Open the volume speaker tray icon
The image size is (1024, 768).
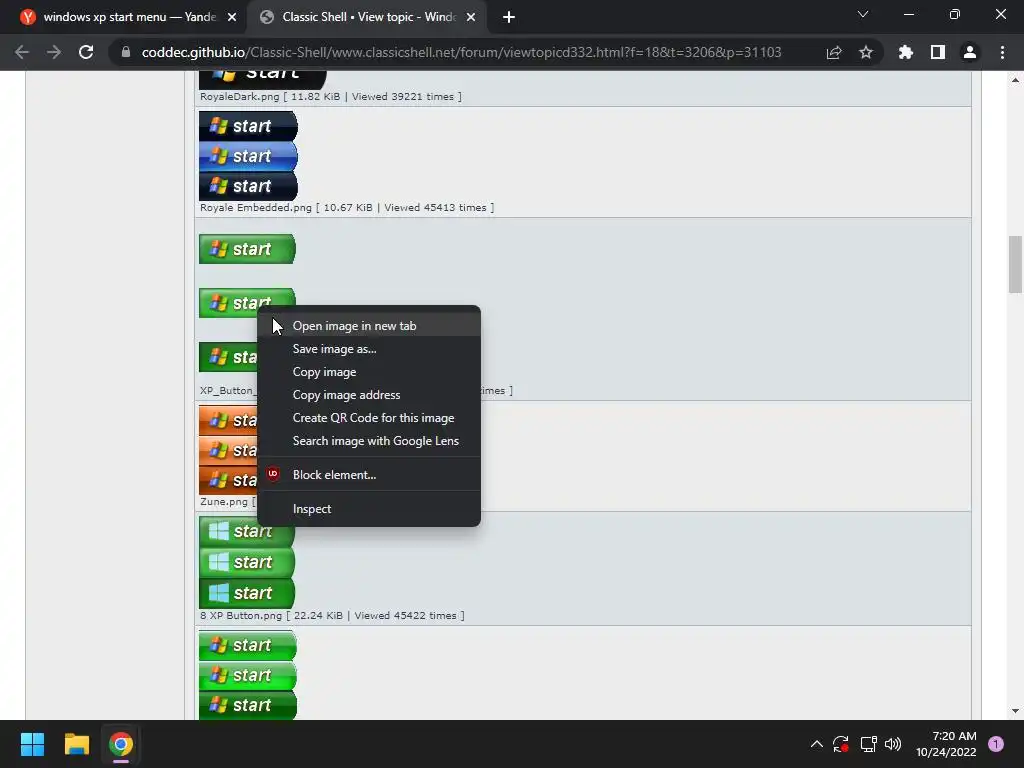(x=893, y=744)
